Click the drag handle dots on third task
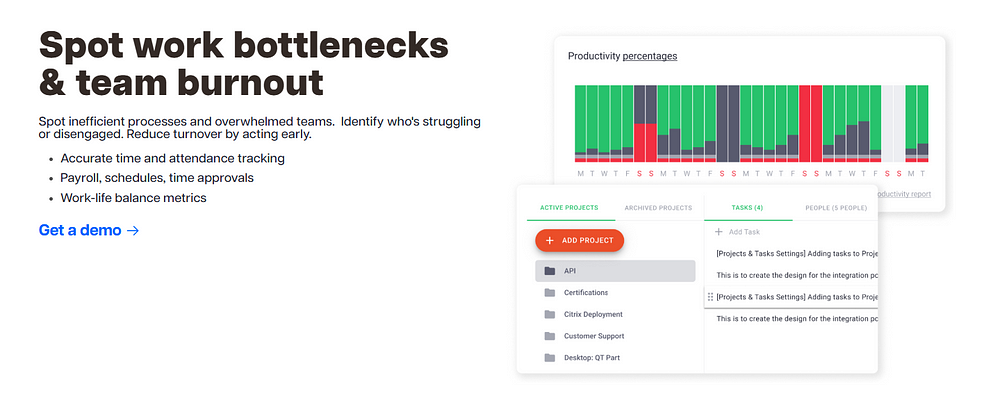Viewport: 1000px width, 402px height. 710,297
